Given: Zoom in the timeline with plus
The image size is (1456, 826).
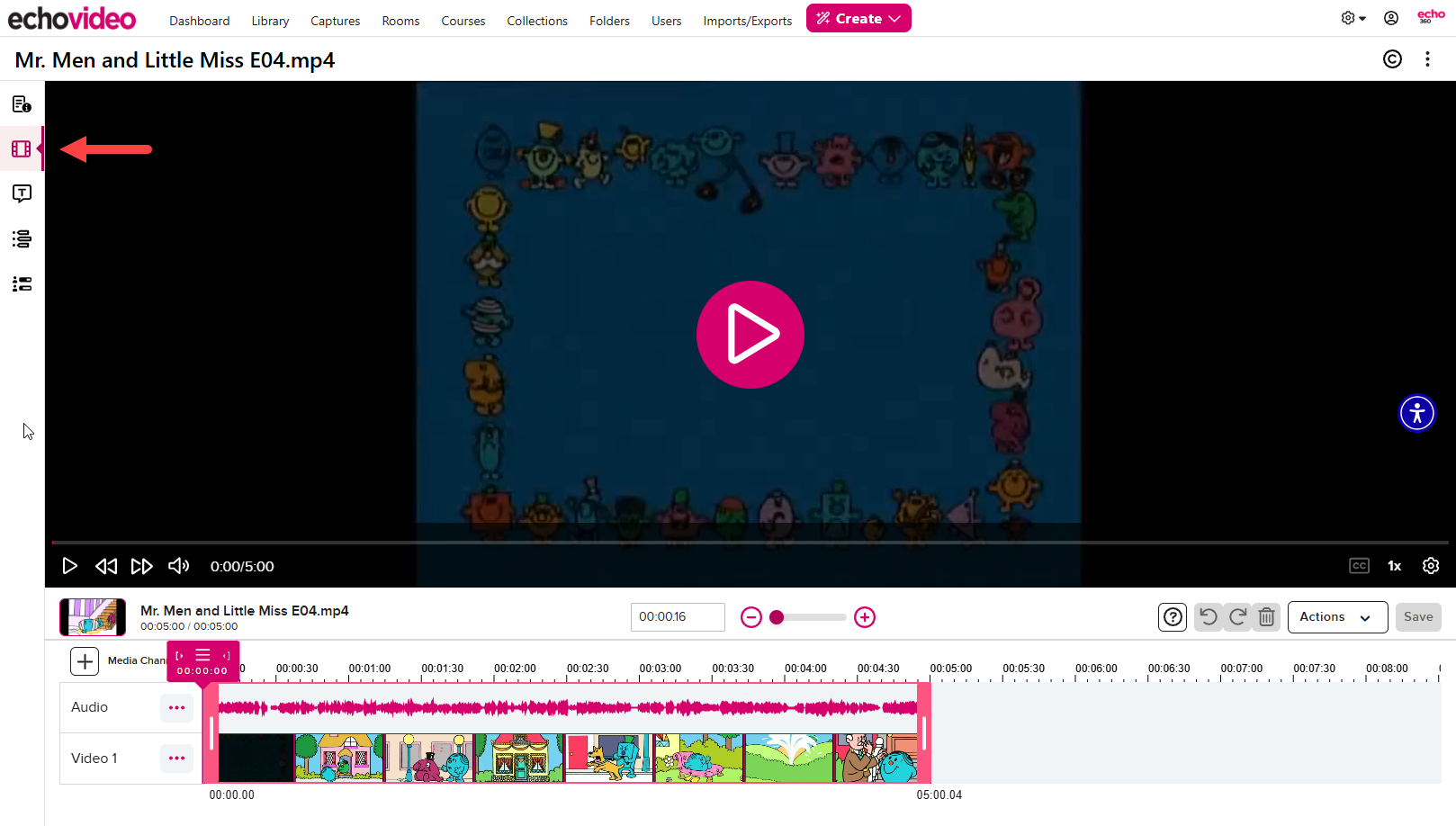Looking at the screenshot, I should (865, 617).
